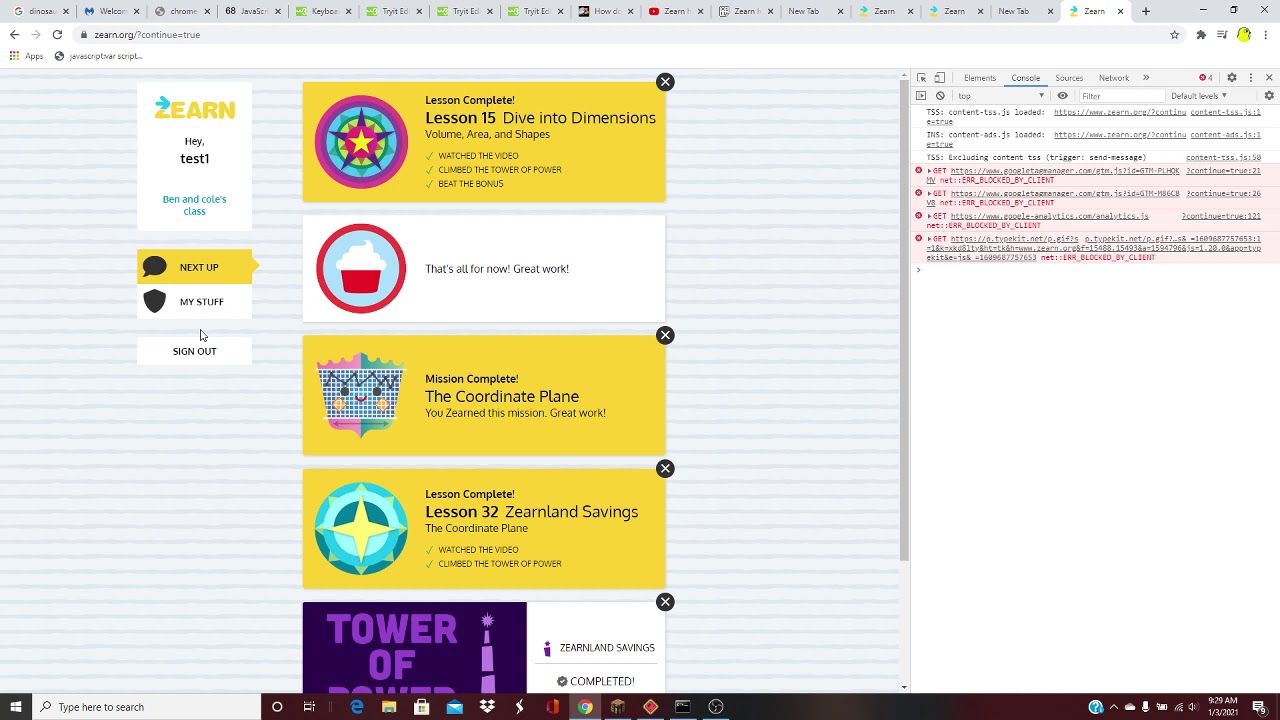This screenshot has height=720, width=1280.
Task: Open Dropbox from taskbar
Action: point(487,707)
